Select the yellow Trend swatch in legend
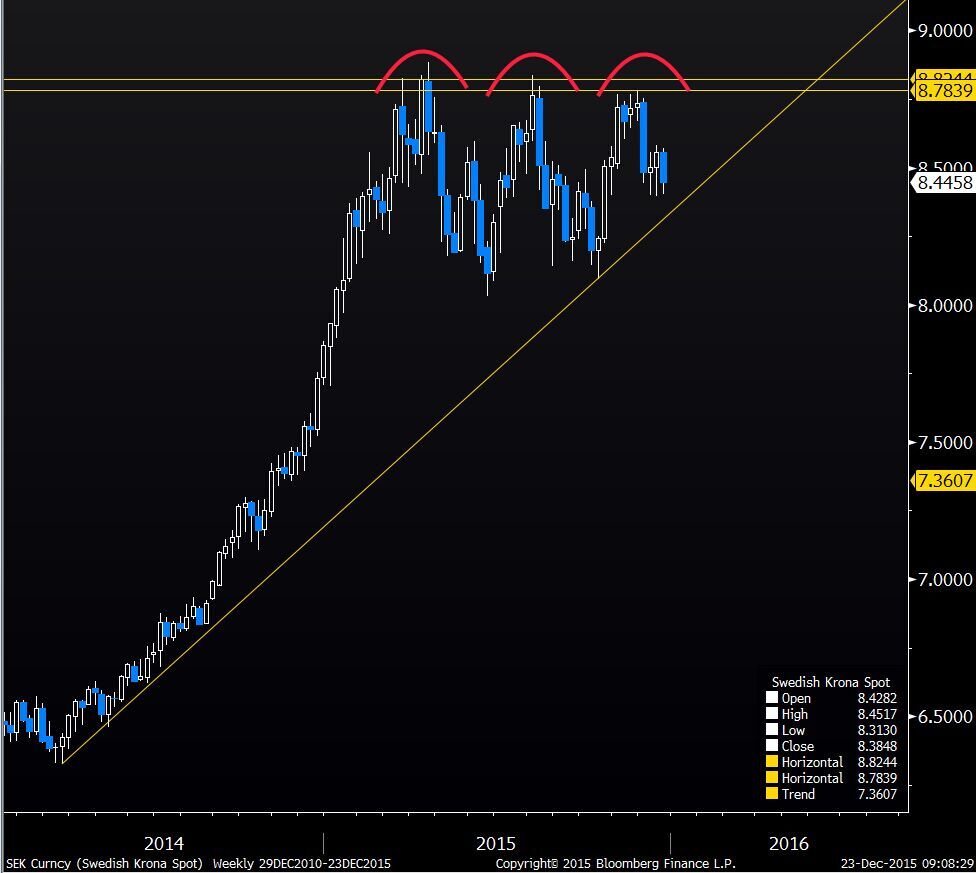 [770, 794]
